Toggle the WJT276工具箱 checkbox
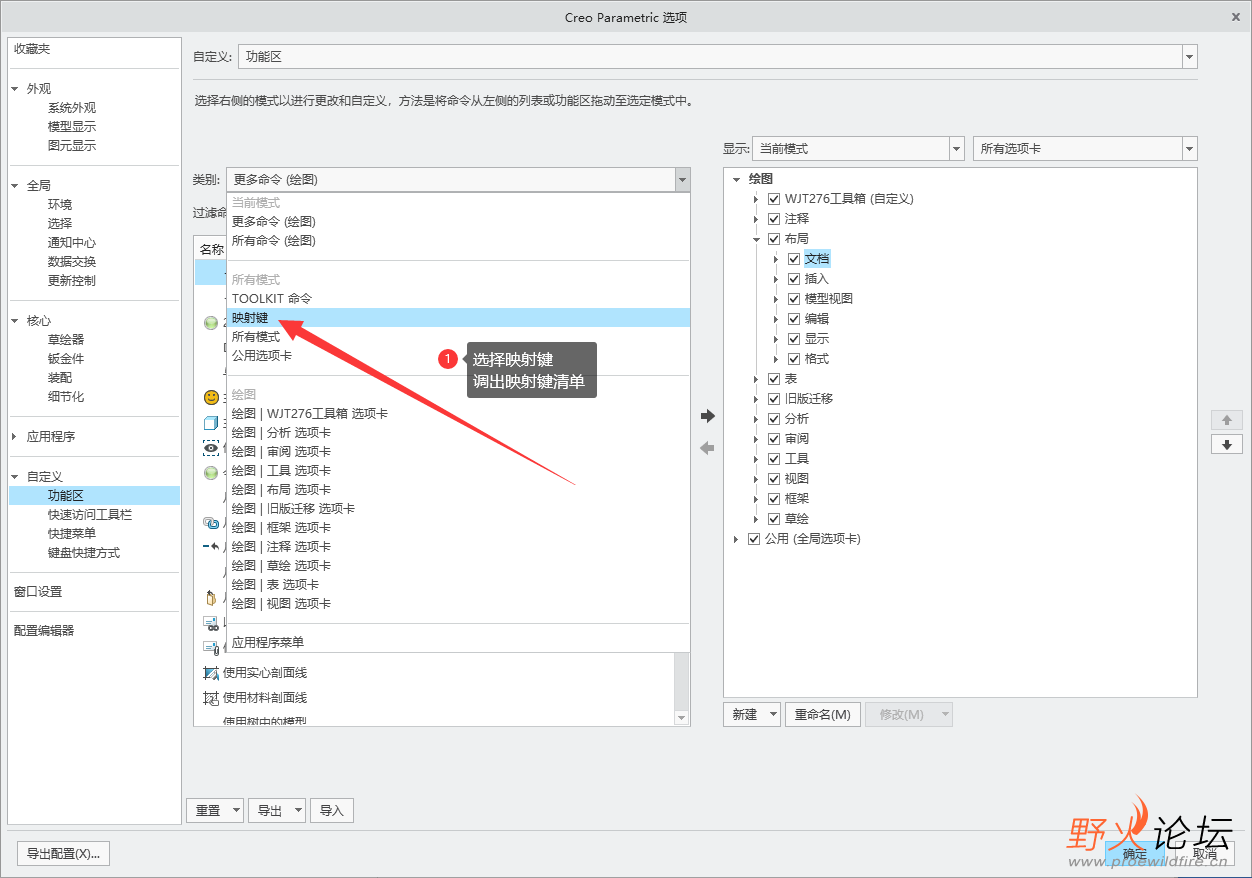Image resolution: width=1252 pixels, height=878 pixels. (774, 199)
